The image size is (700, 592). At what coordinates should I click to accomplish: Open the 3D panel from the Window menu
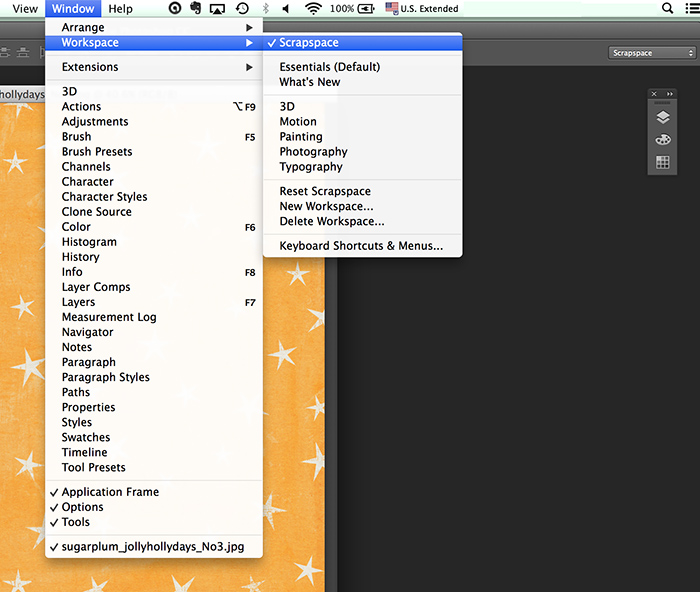tap(154, 92)
